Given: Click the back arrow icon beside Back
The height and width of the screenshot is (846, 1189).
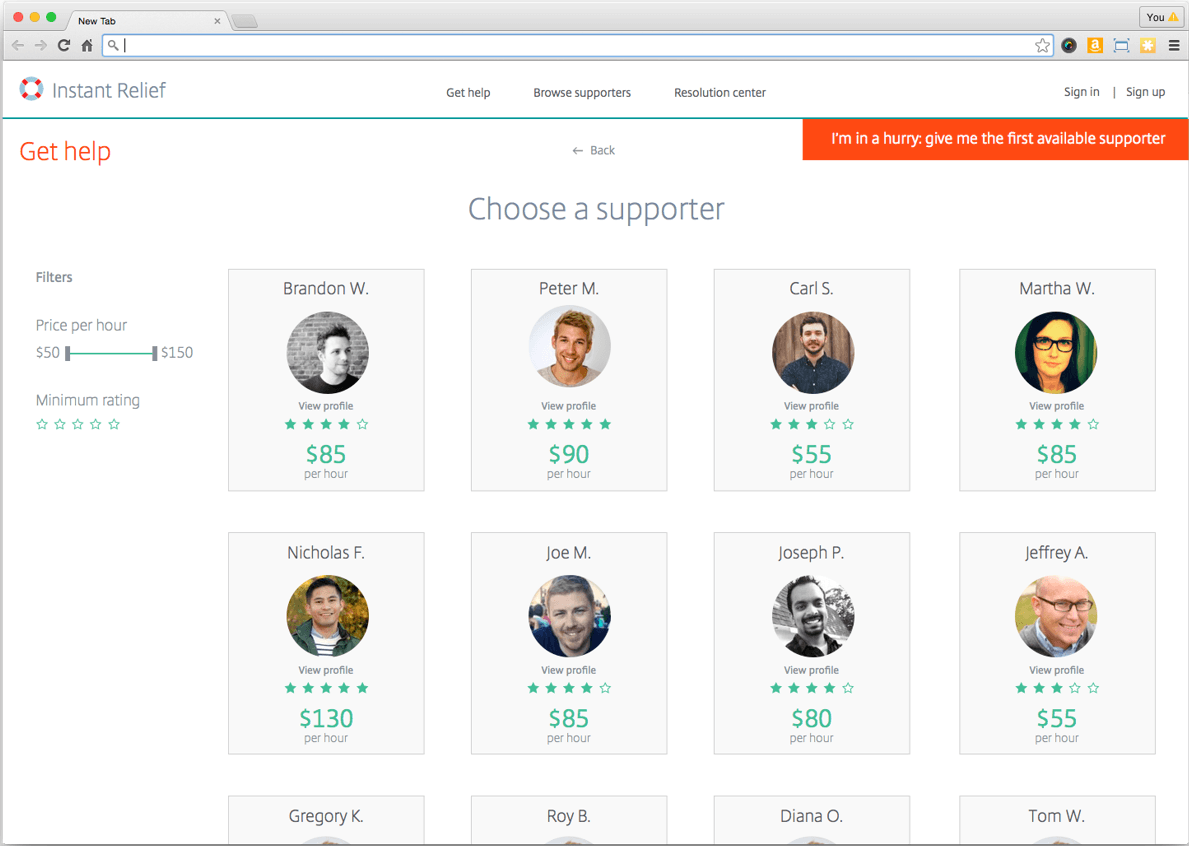Looking at the screenshot, I should [577, 151].
